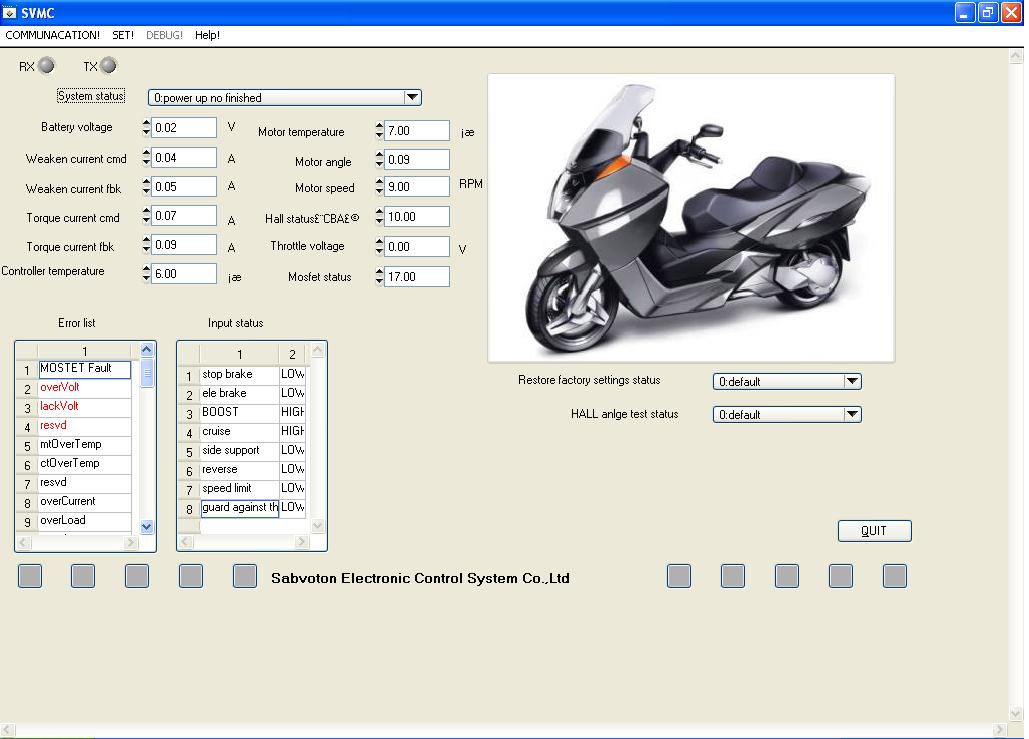Open the COMMUNACATION! menu
The image size is (1029, 739).
[52, 35]
